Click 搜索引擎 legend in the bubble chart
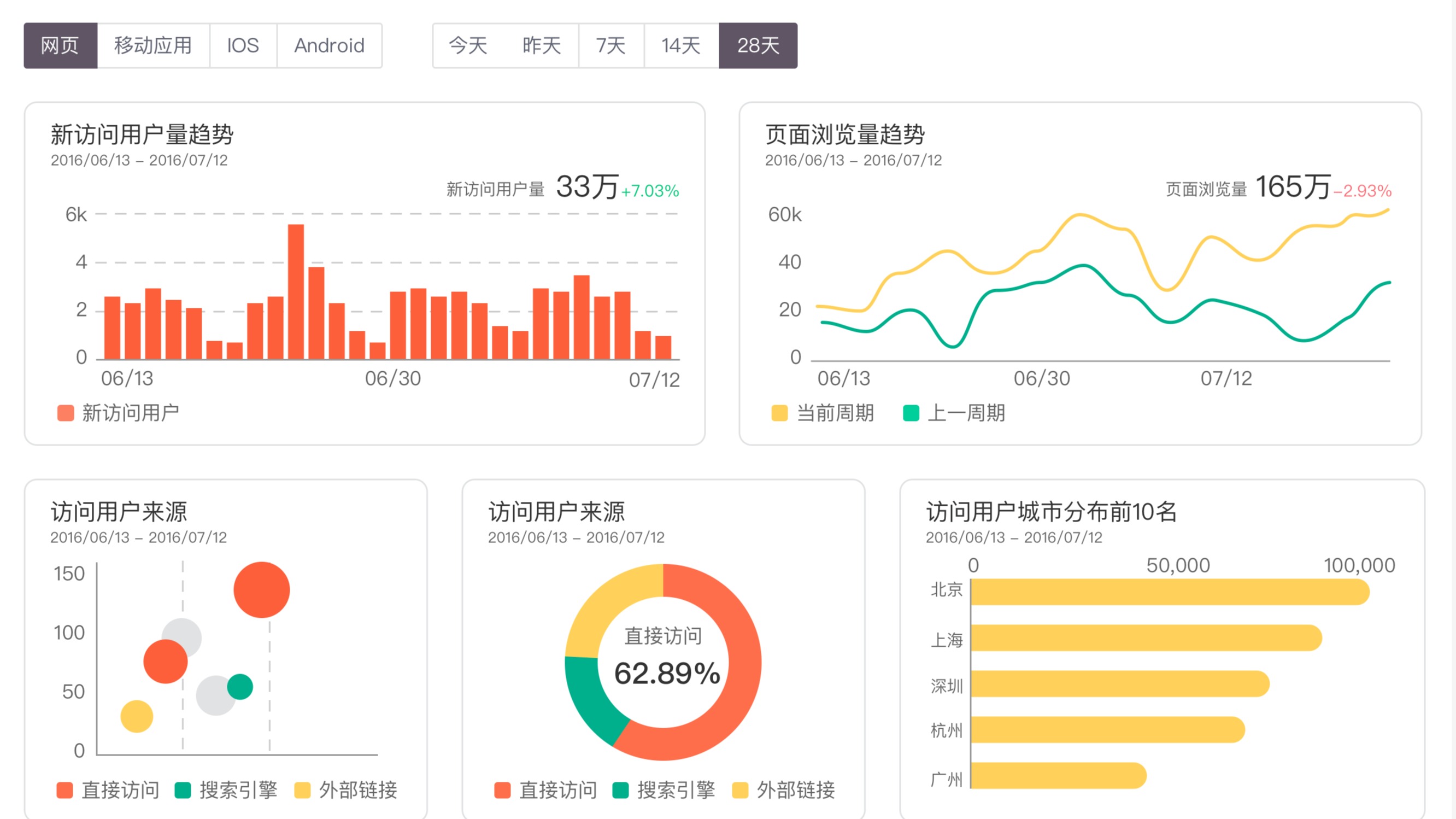This screenshot has height=819, width=1456. pyautogui.click(x=226, y=790)
